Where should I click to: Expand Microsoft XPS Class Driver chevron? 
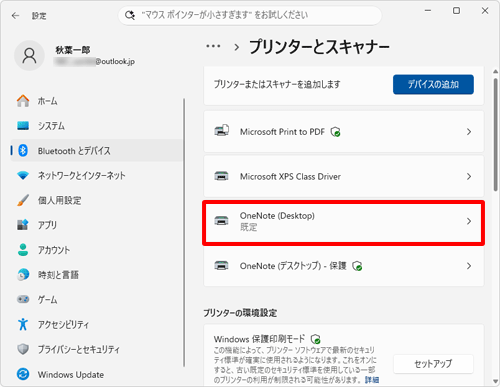[x=469, y=176]
